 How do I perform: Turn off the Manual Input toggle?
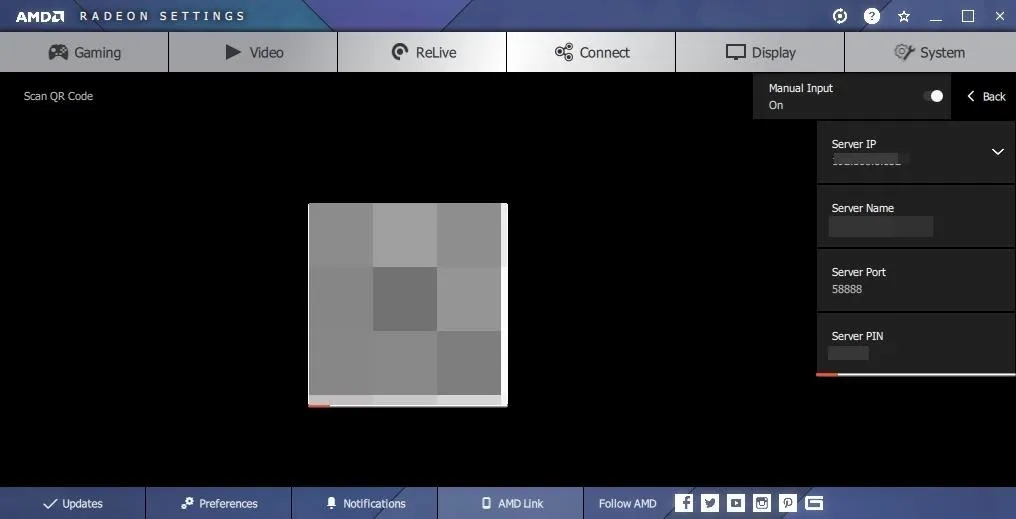click(x=934, y=97)
